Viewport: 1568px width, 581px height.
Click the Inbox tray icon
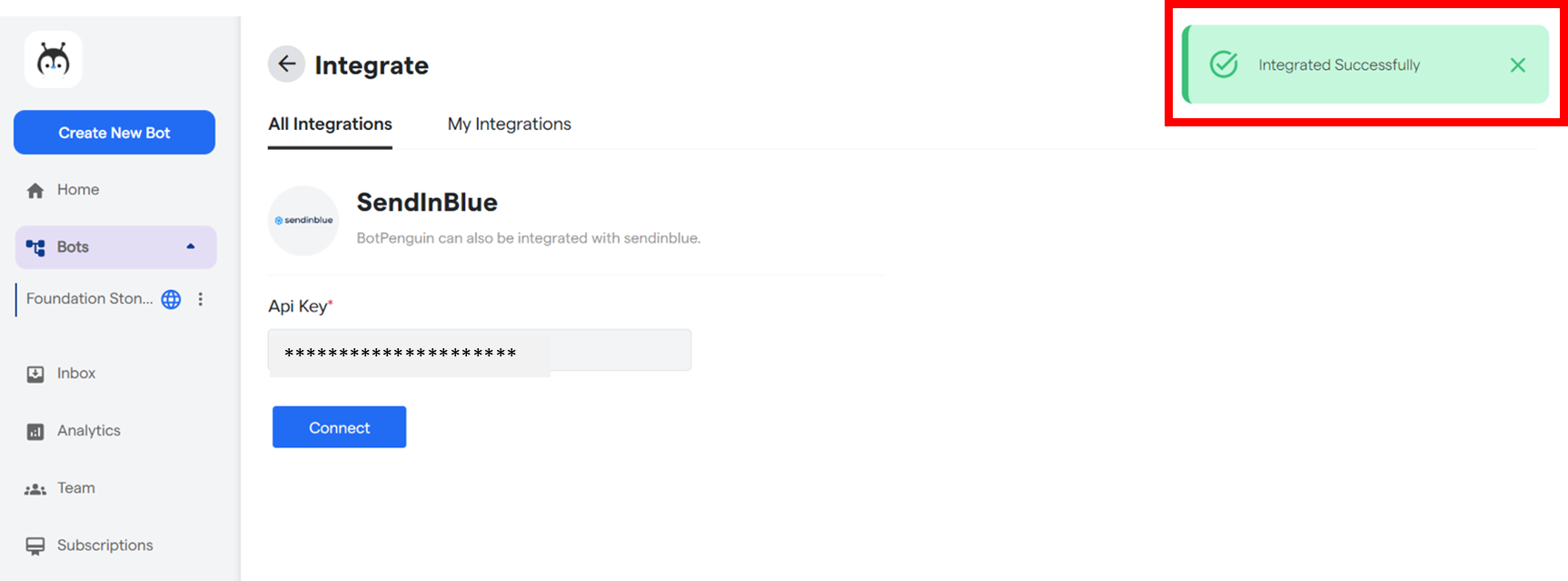tap(35, 374)
